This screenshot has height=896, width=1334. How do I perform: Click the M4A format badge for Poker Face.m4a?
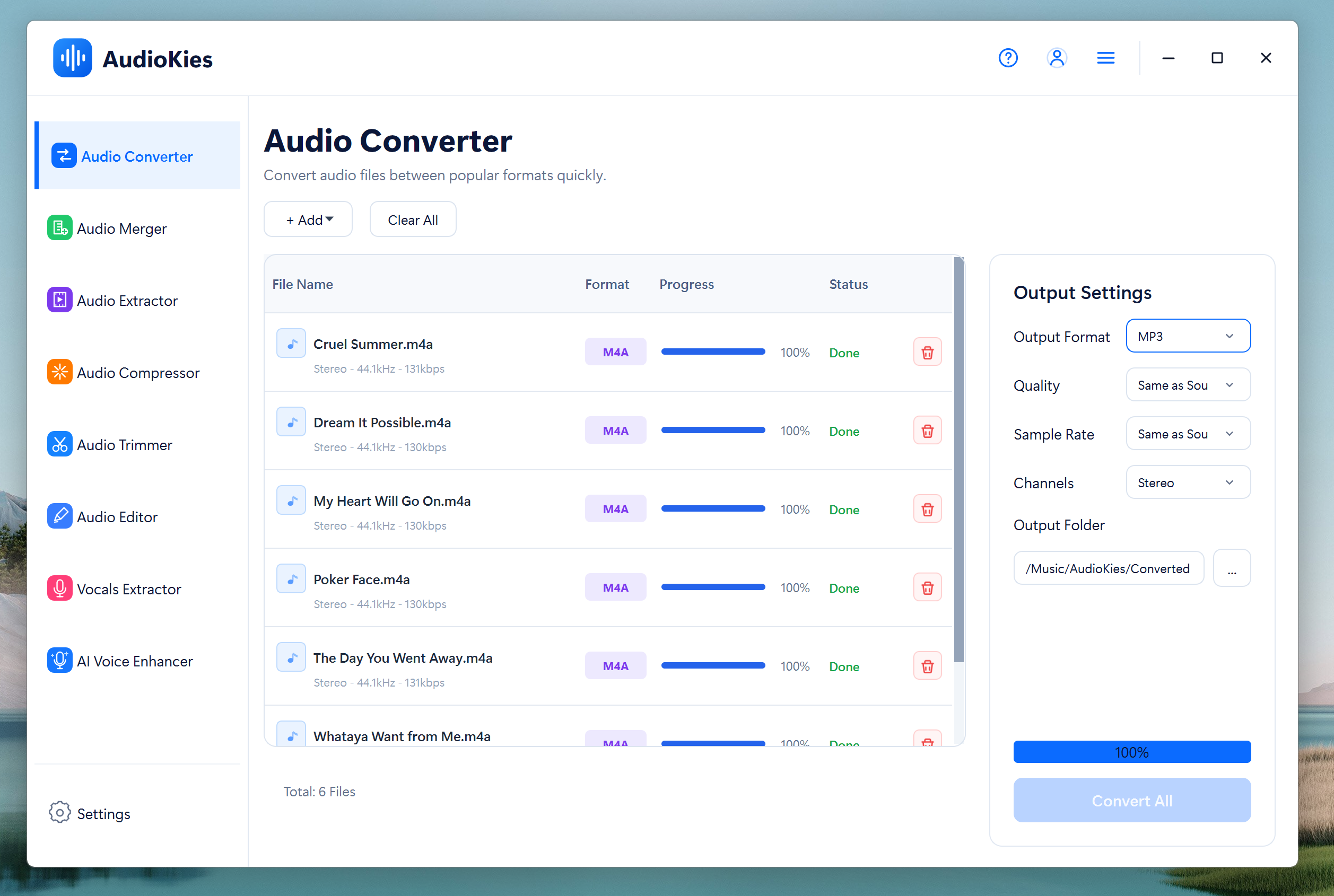(615, 587)
